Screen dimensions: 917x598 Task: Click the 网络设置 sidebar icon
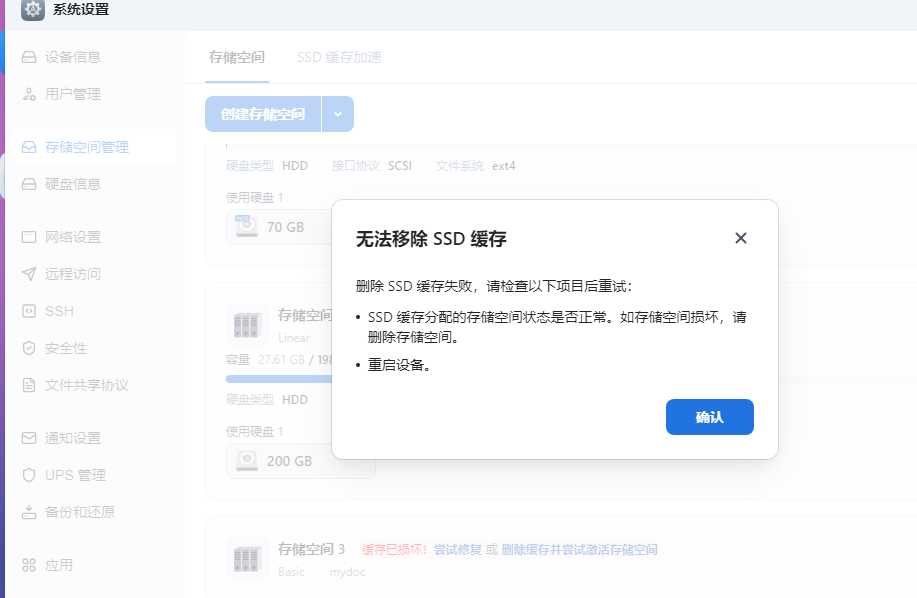[x=27, y=236]
